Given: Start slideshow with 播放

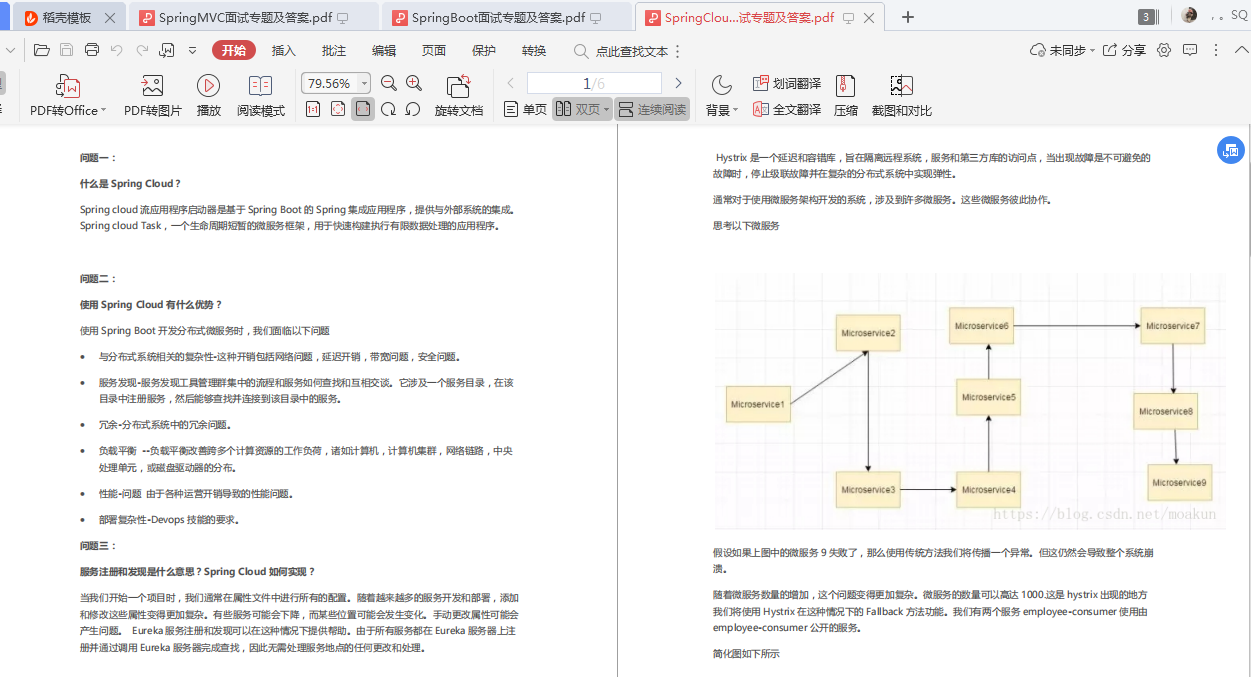Looking at the screenshot, I should [209, 96].
